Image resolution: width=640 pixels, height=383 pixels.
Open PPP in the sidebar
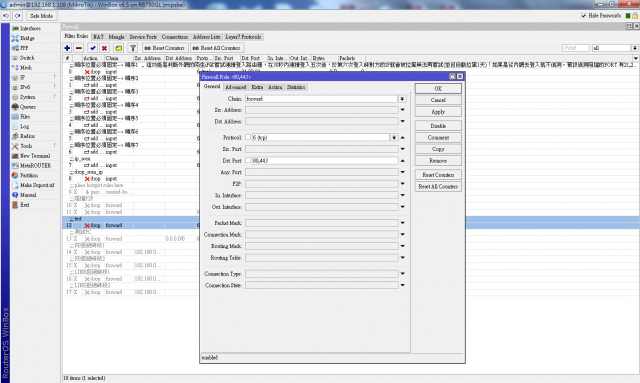pos(24,48)
